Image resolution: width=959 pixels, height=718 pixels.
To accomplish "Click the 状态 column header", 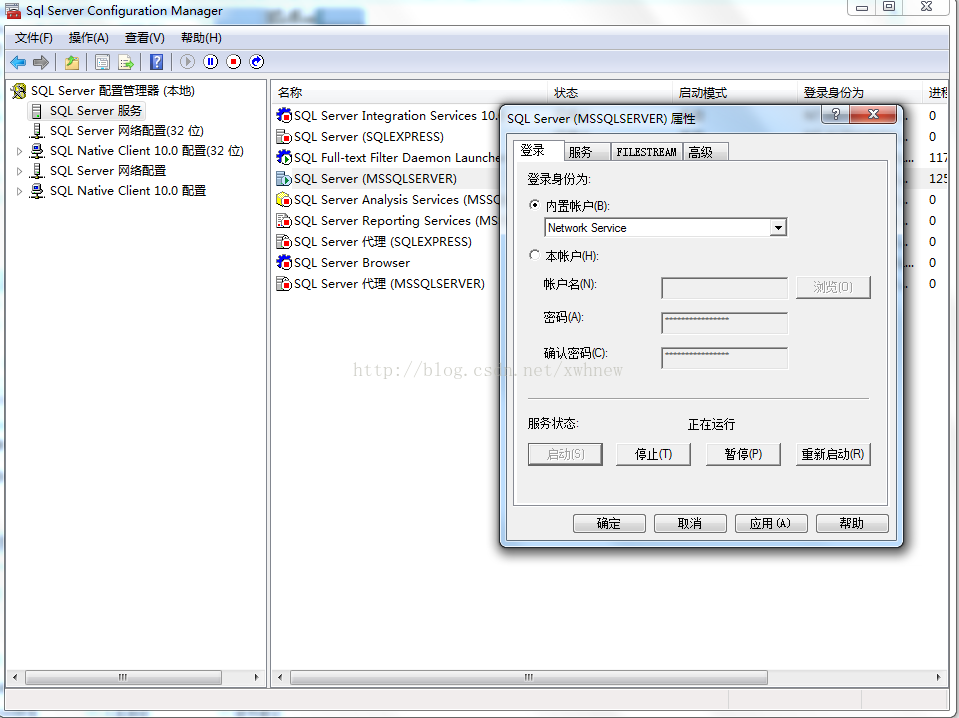I will point(610,93).
